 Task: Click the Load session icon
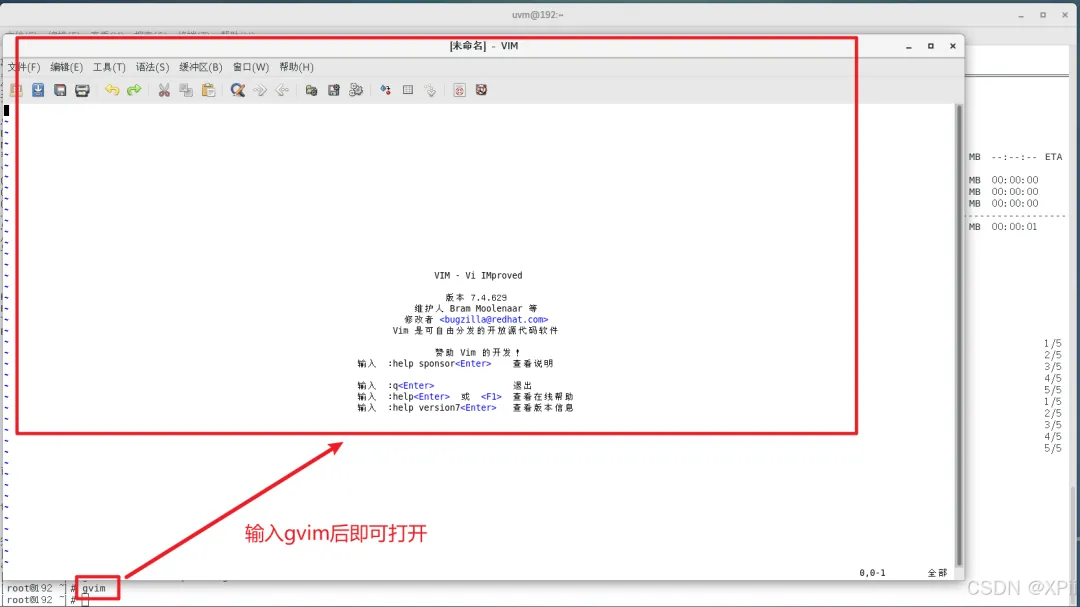[x=311, y=90]
